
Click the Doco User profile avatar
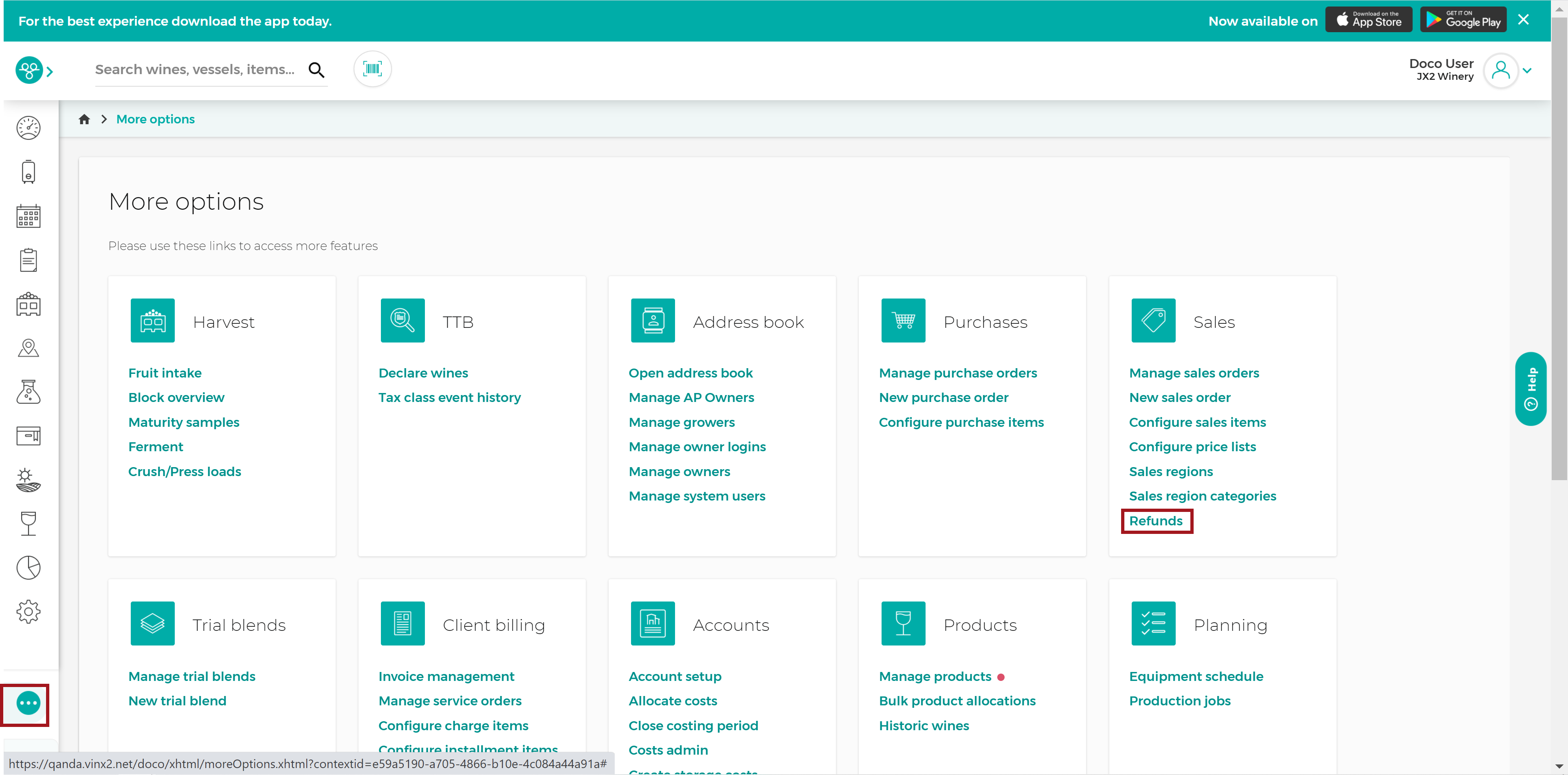pyautogui.click(x=1500, y=70)
